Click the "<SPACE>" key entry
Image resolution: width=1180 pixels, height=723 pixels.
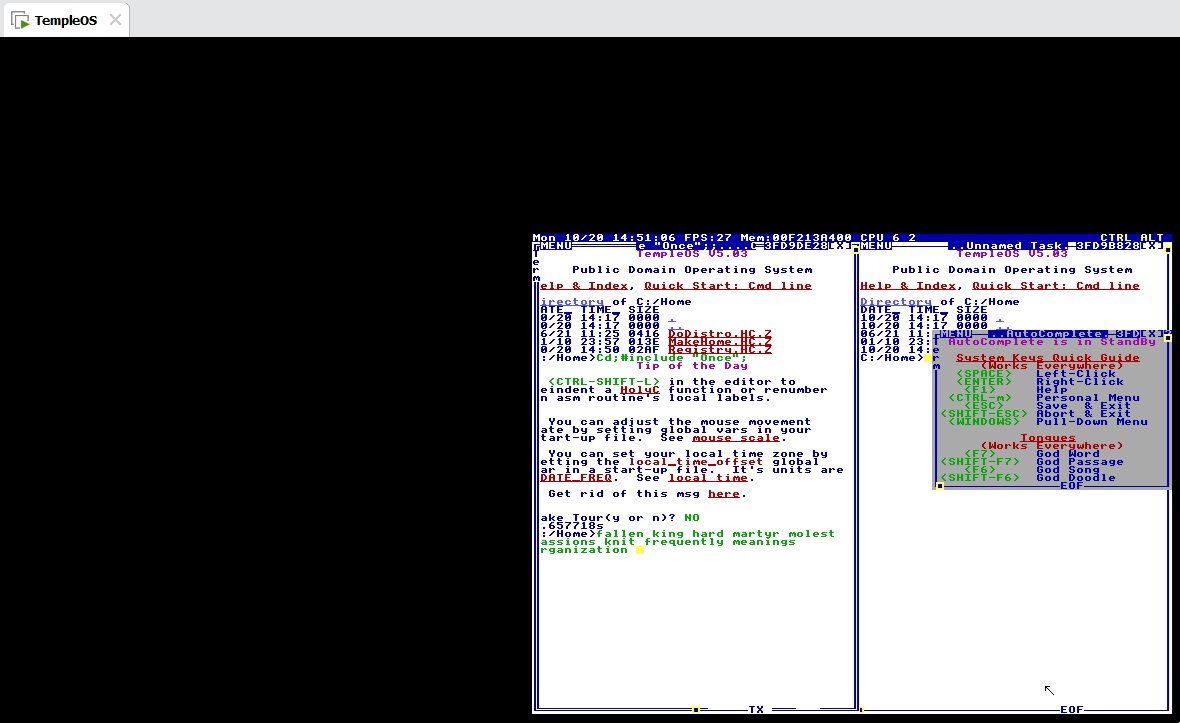[x=984, y=373]
